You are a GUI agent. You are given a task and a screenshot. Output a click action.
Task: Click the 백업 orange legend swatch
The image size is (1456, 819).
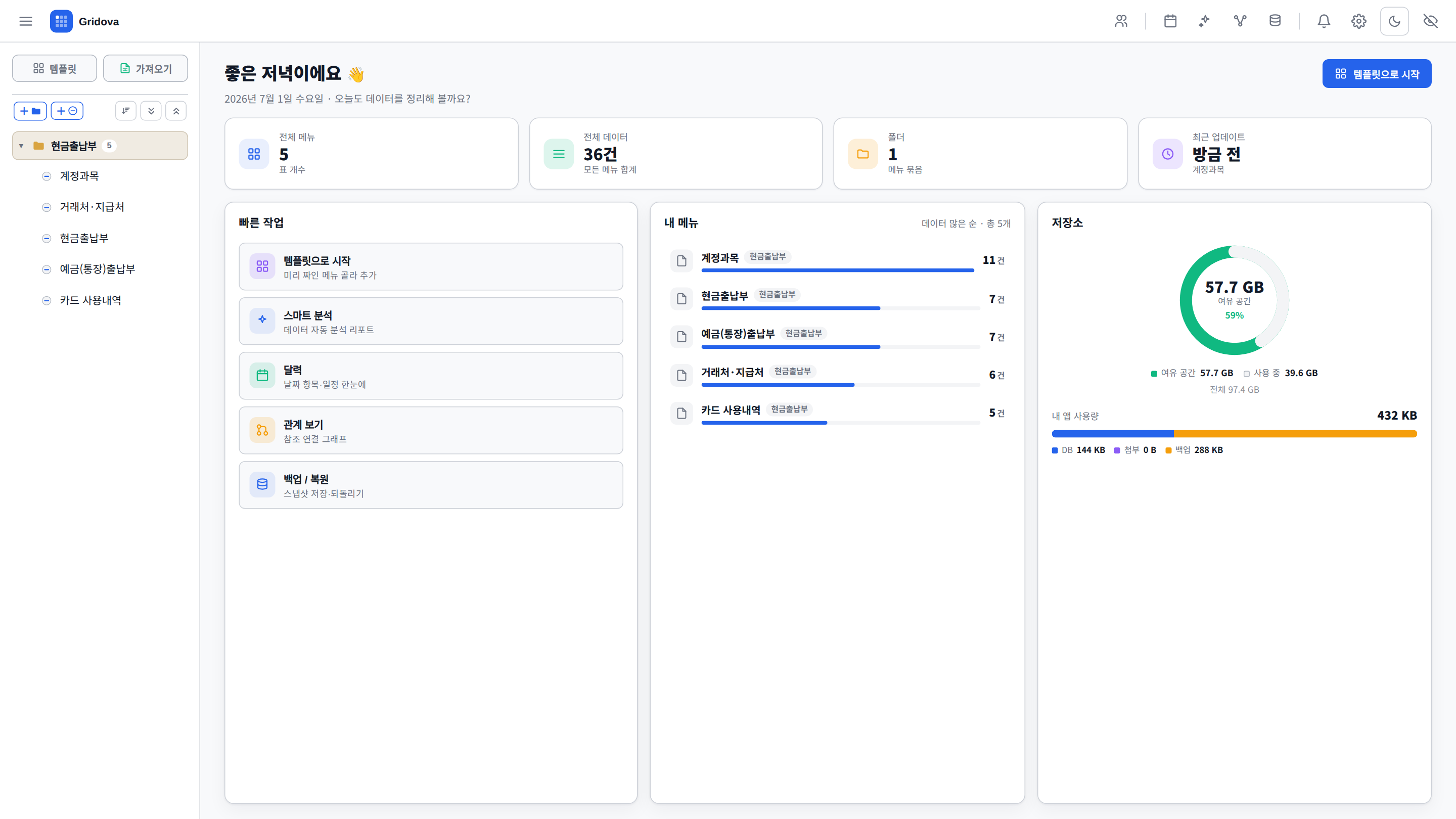point(1168,450)
